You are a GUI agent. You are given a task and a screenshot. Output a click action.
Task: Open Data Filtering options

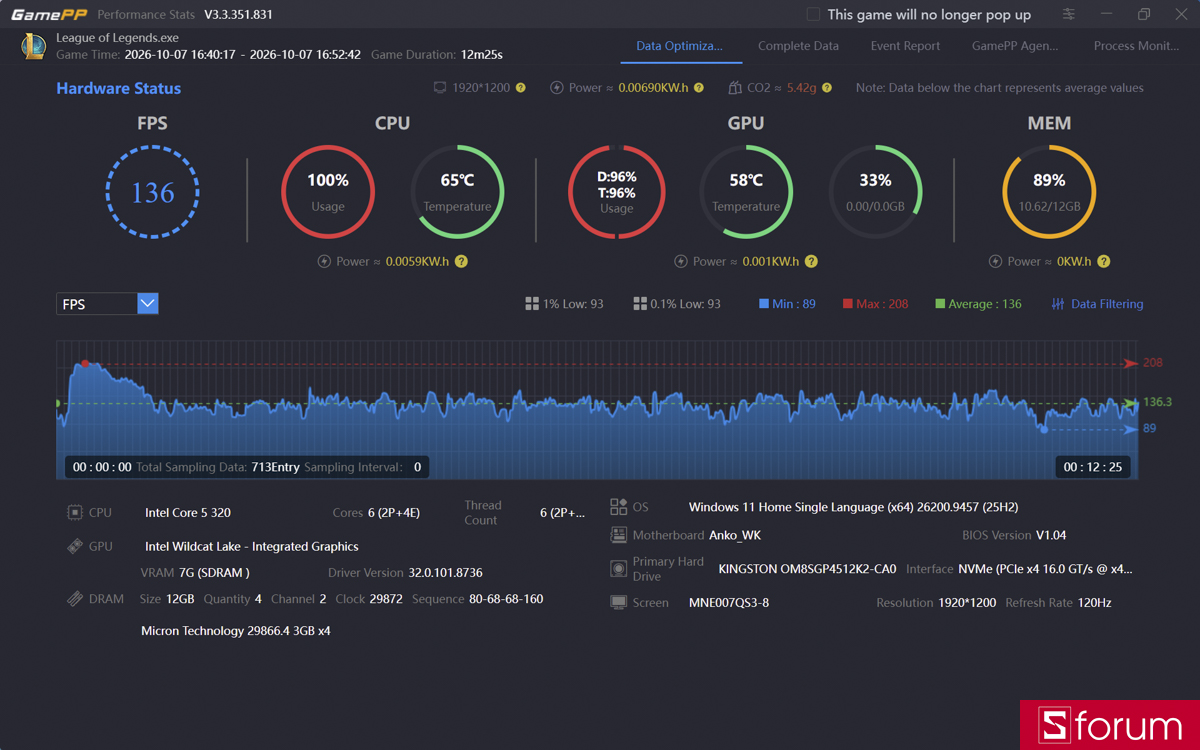point(1097,304)
